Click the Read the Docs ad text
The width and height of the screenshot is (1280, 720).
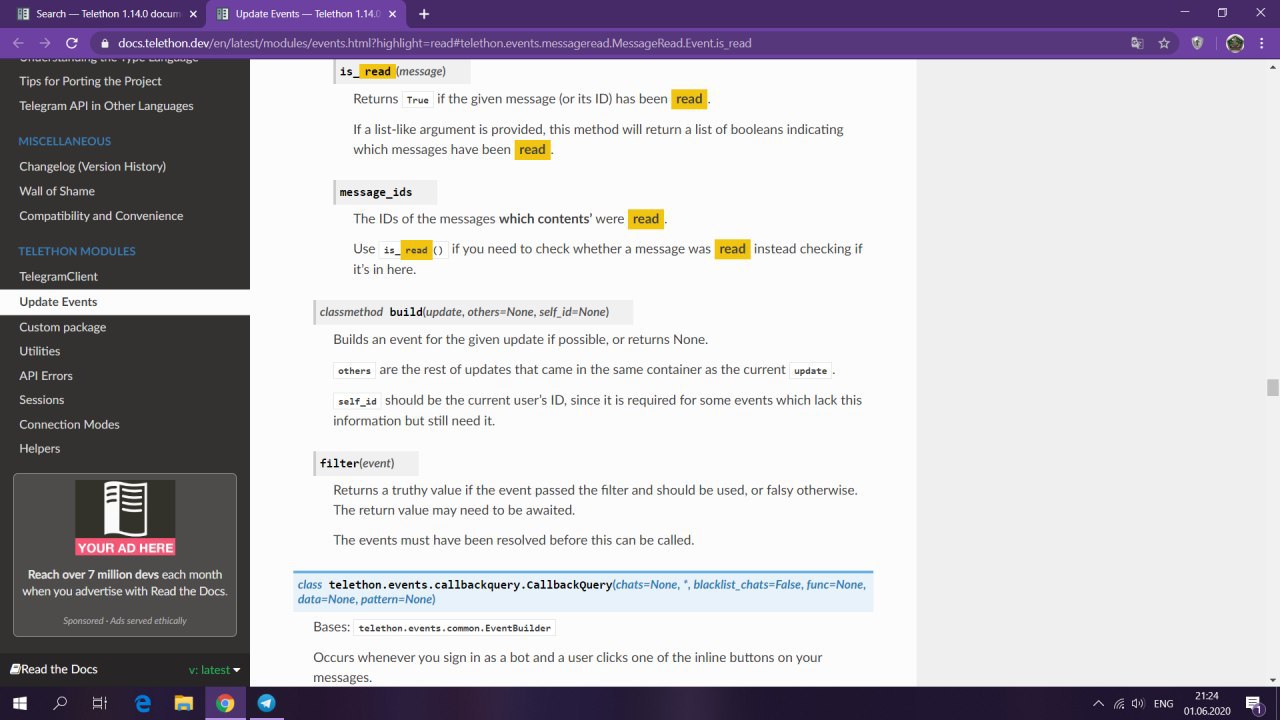[x=125, y=583]
